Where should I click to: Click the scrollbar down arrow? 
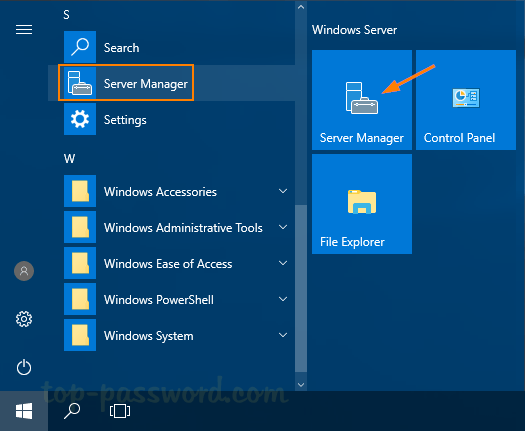click(301, 385)
